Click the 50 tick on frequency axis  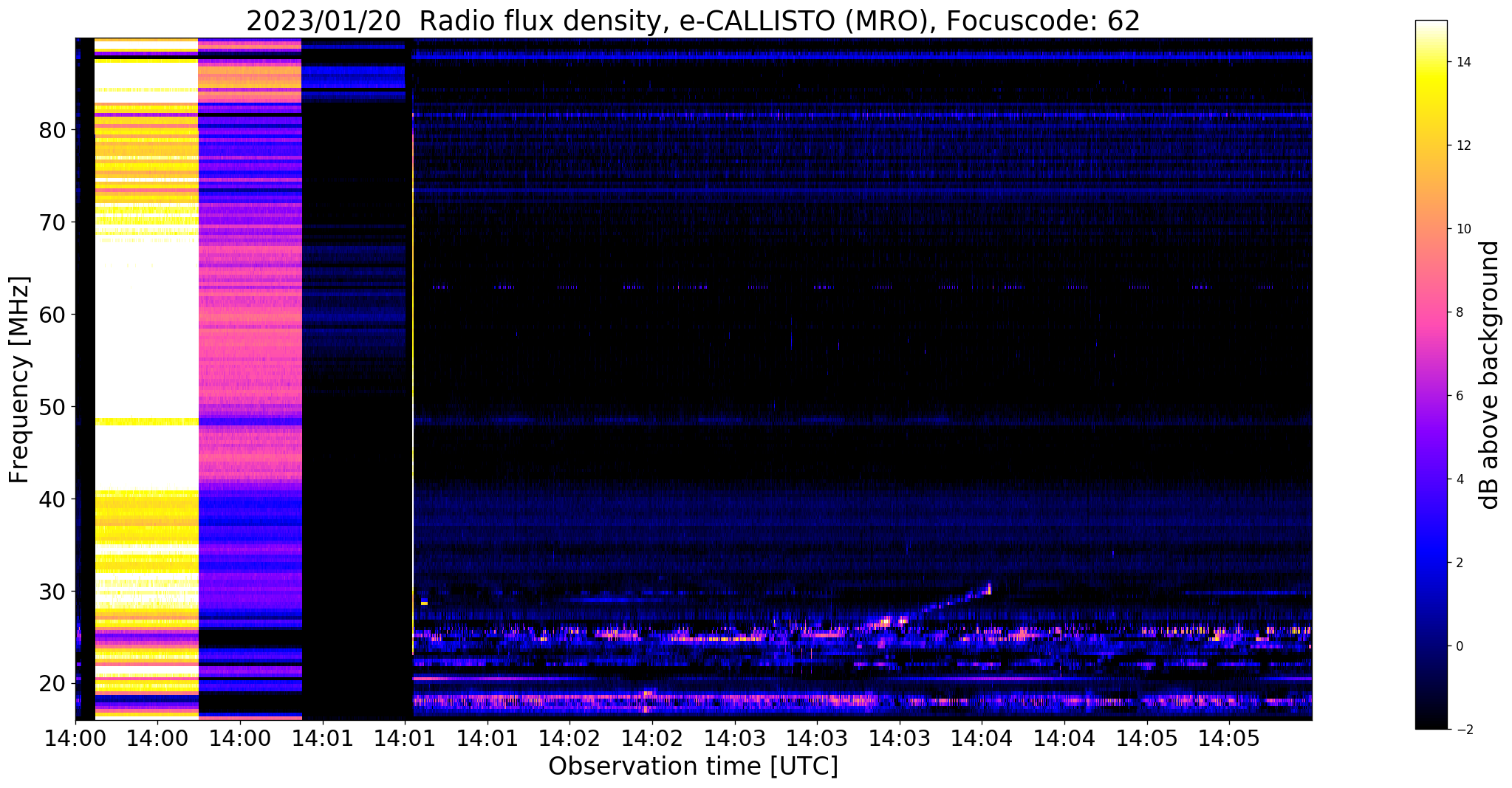point(53,407)
